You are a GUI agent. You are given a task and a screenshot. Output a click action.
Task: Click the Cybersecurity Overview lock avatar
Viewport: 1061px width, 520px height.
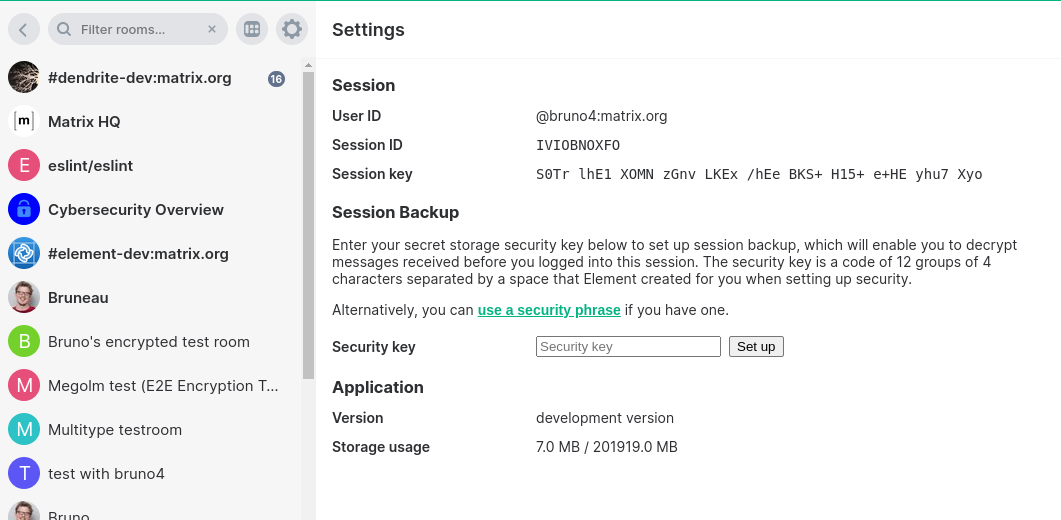[x=24, y=210]
